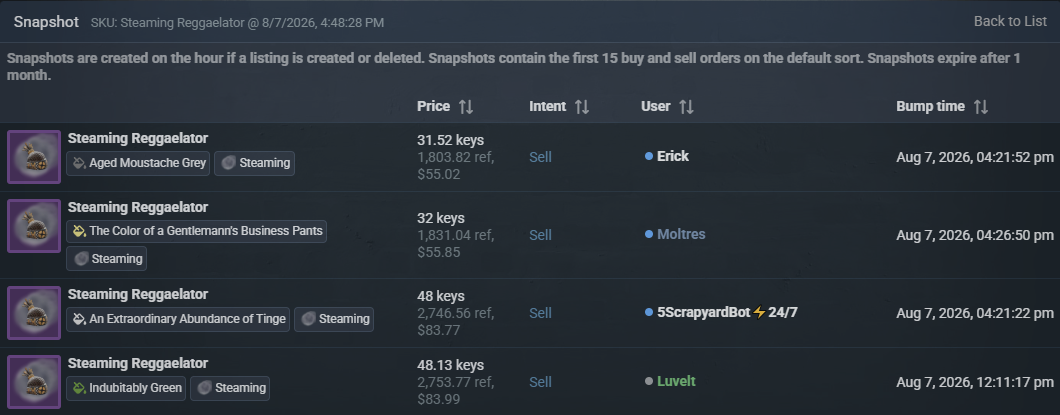This screenshot has width=1060, height=415.
Task: Sort listings by User arrows icon
Action: click(686, 107)
